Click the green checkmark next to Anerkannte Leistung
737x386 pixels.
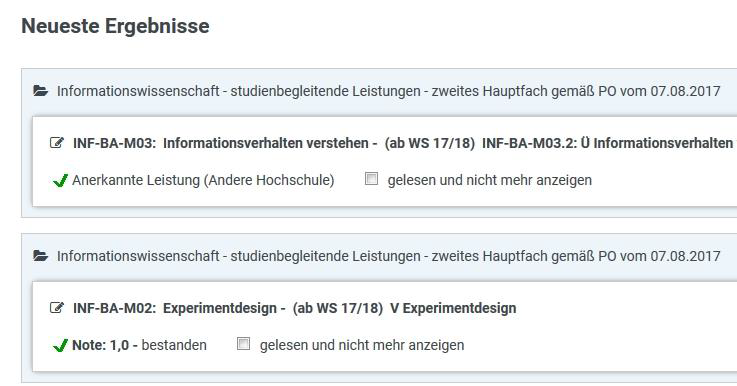[60, 180]
